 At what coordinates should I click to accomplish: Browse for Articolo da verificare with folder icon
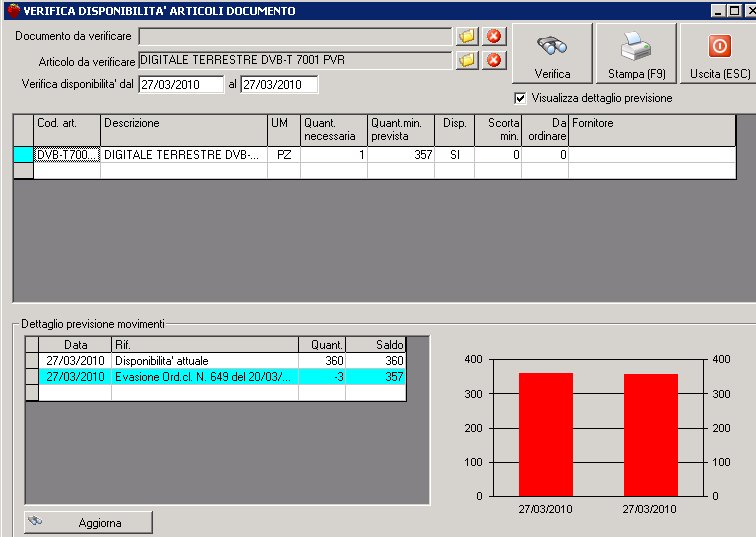(x=467, y=60)
